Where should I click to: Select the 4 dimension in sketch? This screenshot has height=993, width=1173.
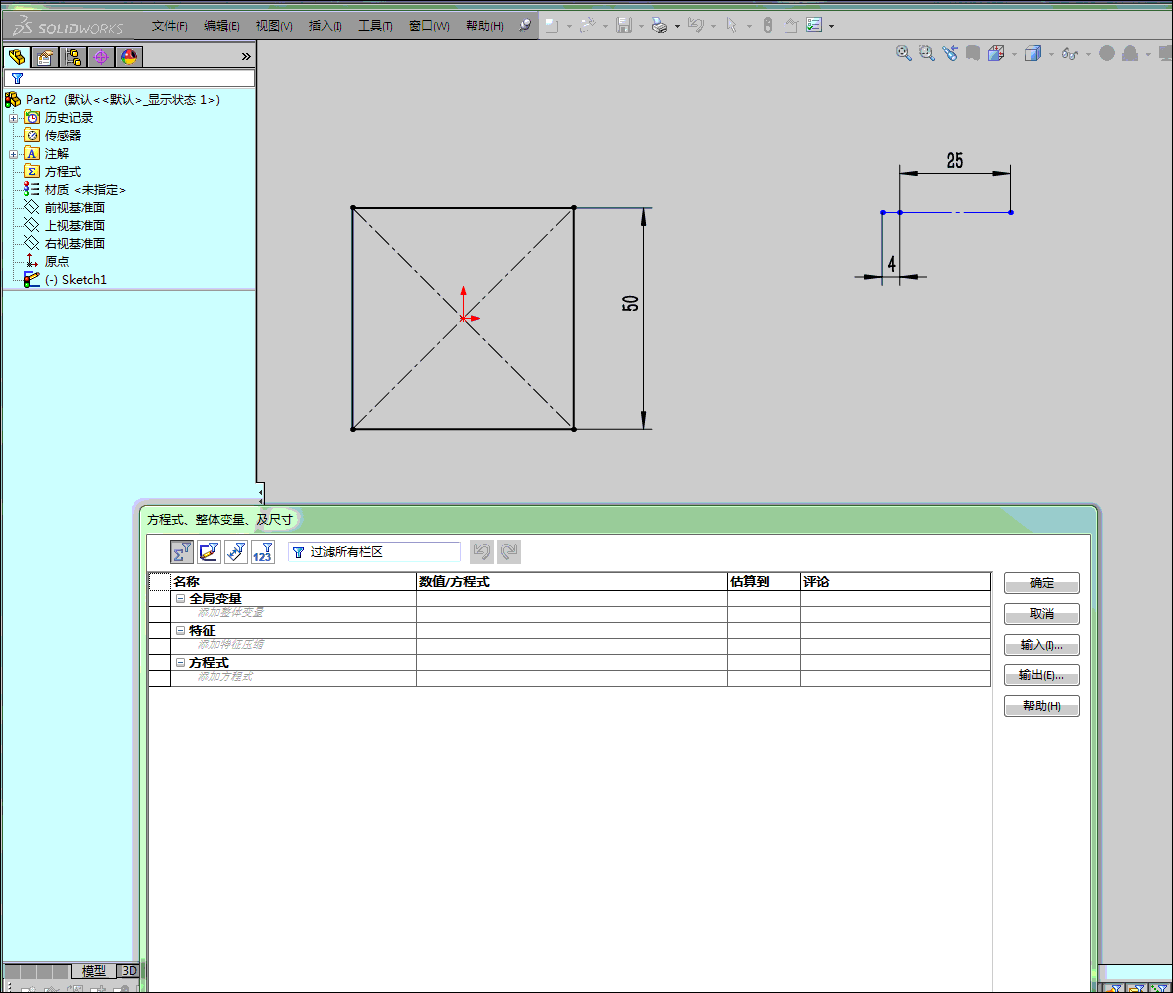[x=891, y=264]
